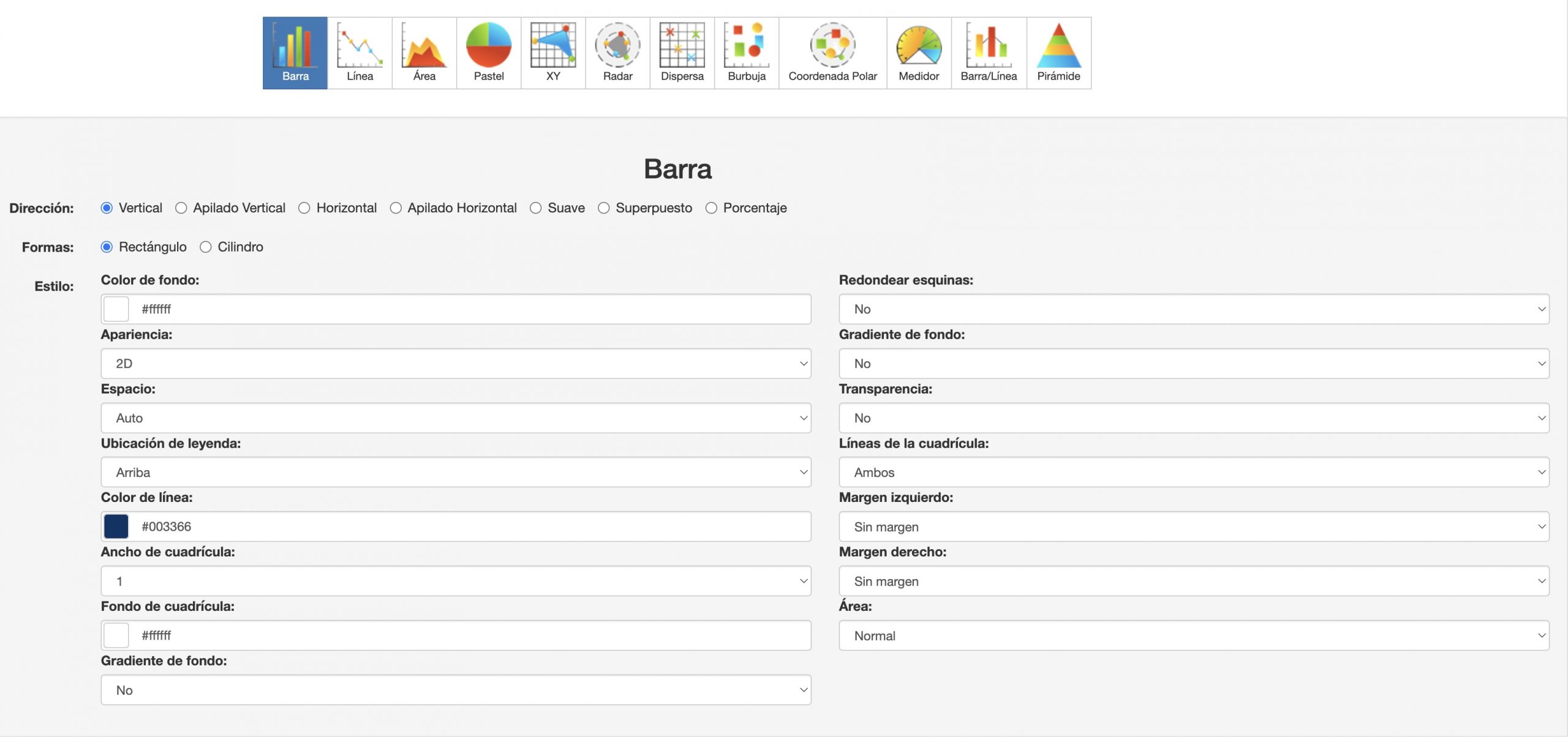Open the Redondear esquinas dropdown

tap(1193, 309)
